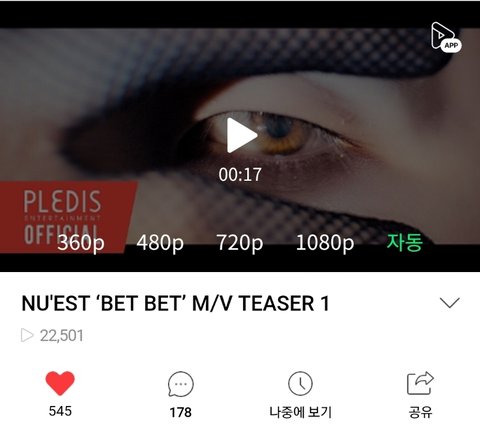This screenshot has width=480, height=430.
Task: Click the 545 likes count
Action: tap(60, 411)
